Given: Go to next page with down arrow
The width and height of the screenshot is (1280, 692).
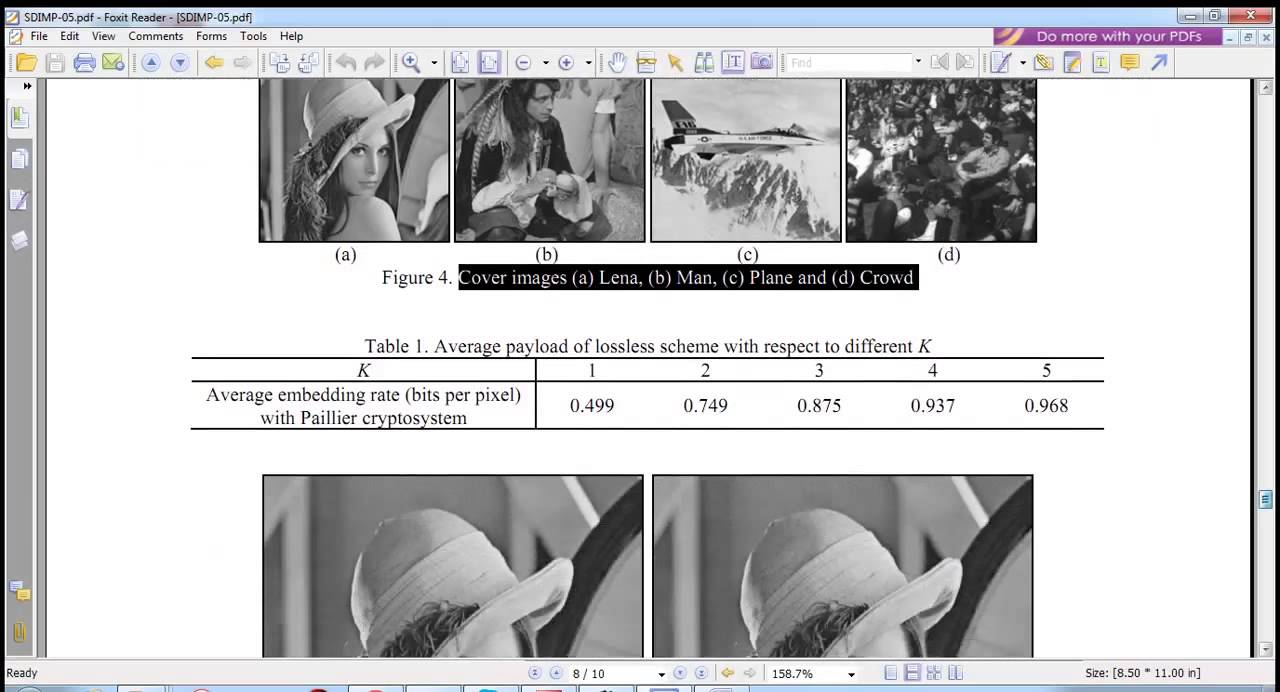Looking at the screenshot, I should (x=180, y=63).
